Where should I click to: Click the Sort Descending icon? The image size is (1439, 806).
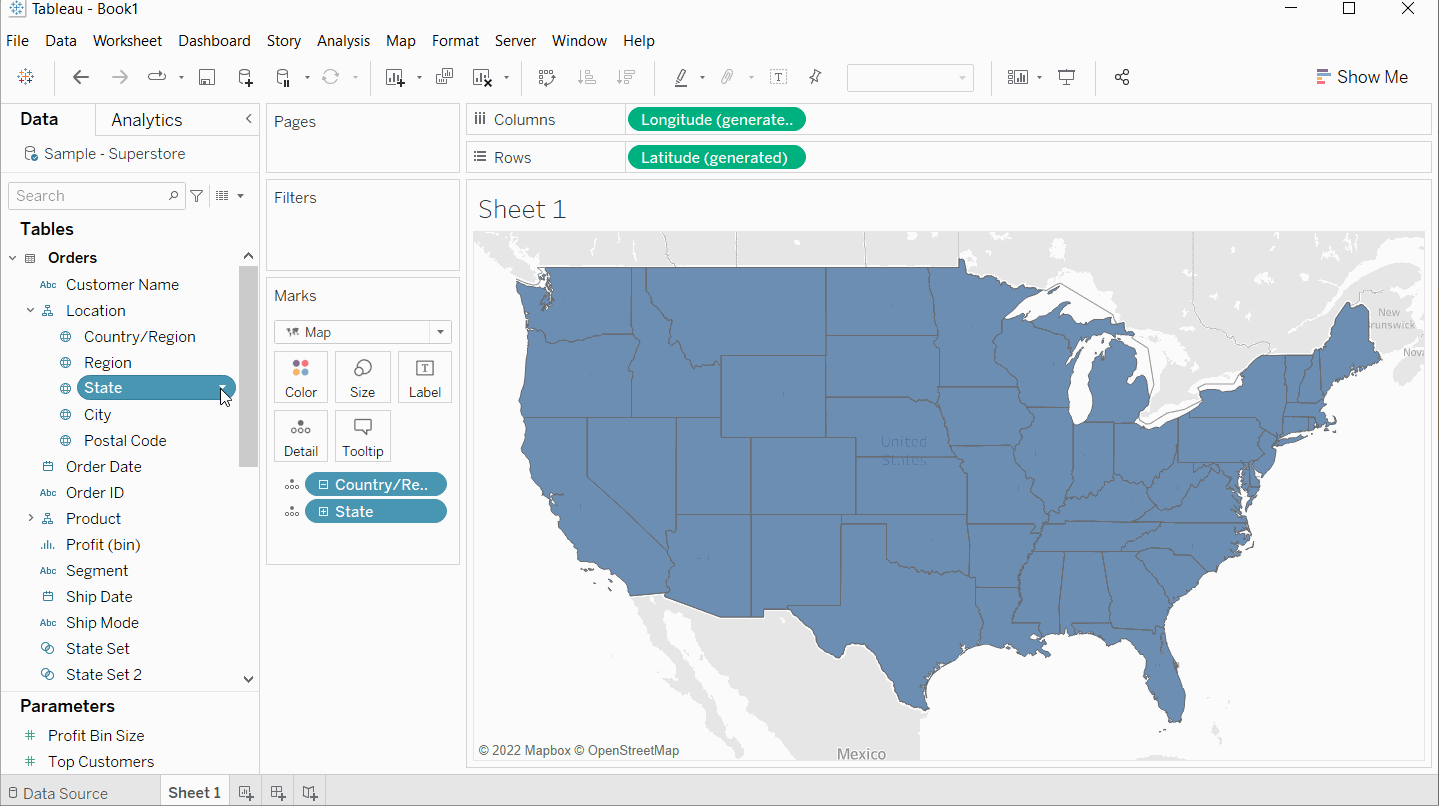626,77
